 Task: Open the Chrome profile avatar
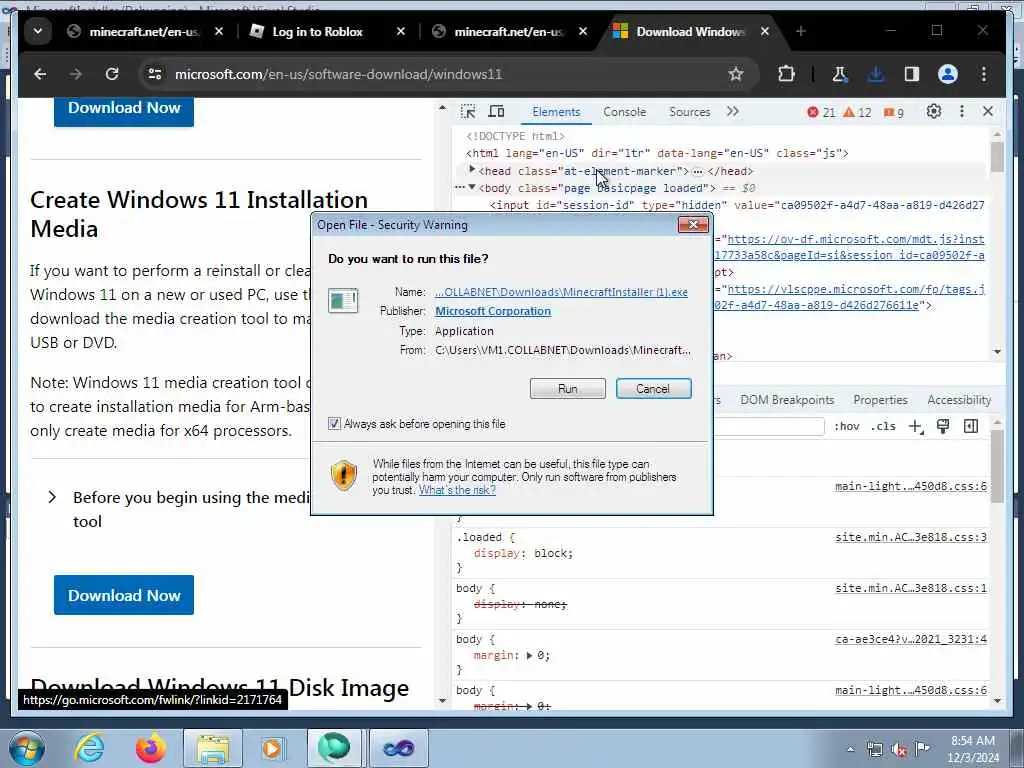click(x=948, y=74)
